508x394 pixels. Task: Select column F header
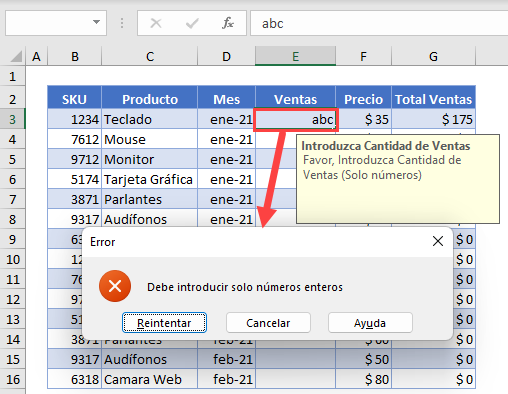(363, 56)
